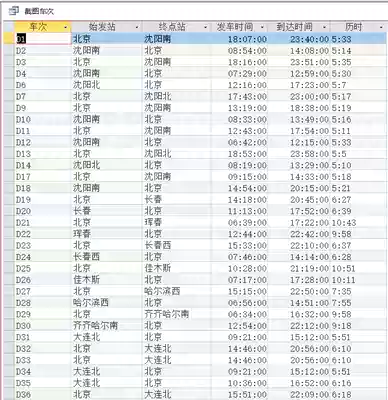The height and width of the screenshot is (400, 388).
Task: Click the row selector for train D19
Action: 9,200
